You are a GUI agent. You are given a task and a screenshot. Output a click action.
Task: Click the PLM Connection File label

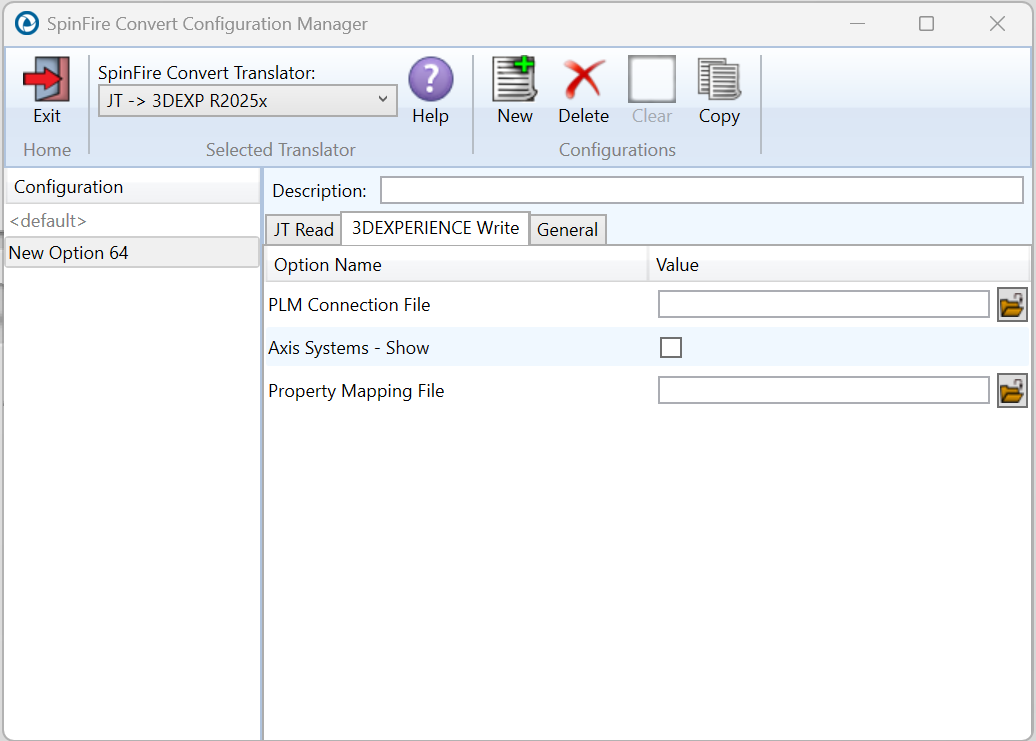click(x=349, y=305)
